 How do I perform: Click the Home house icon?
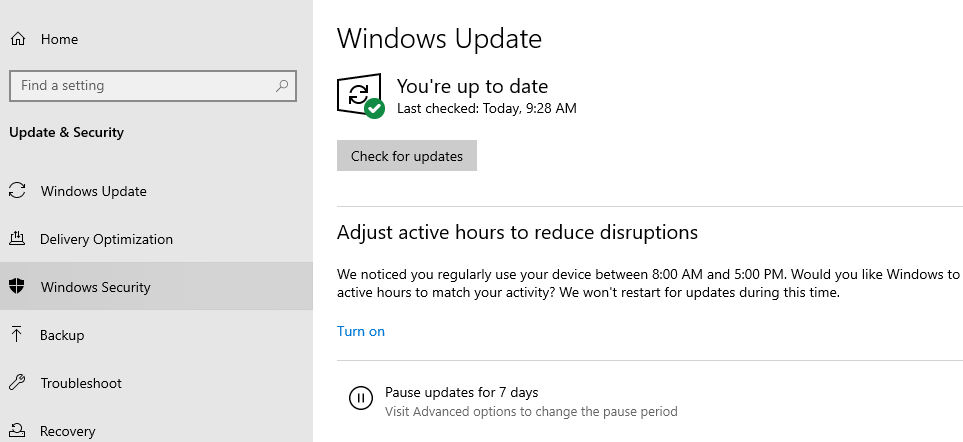[x=18, y=39]
